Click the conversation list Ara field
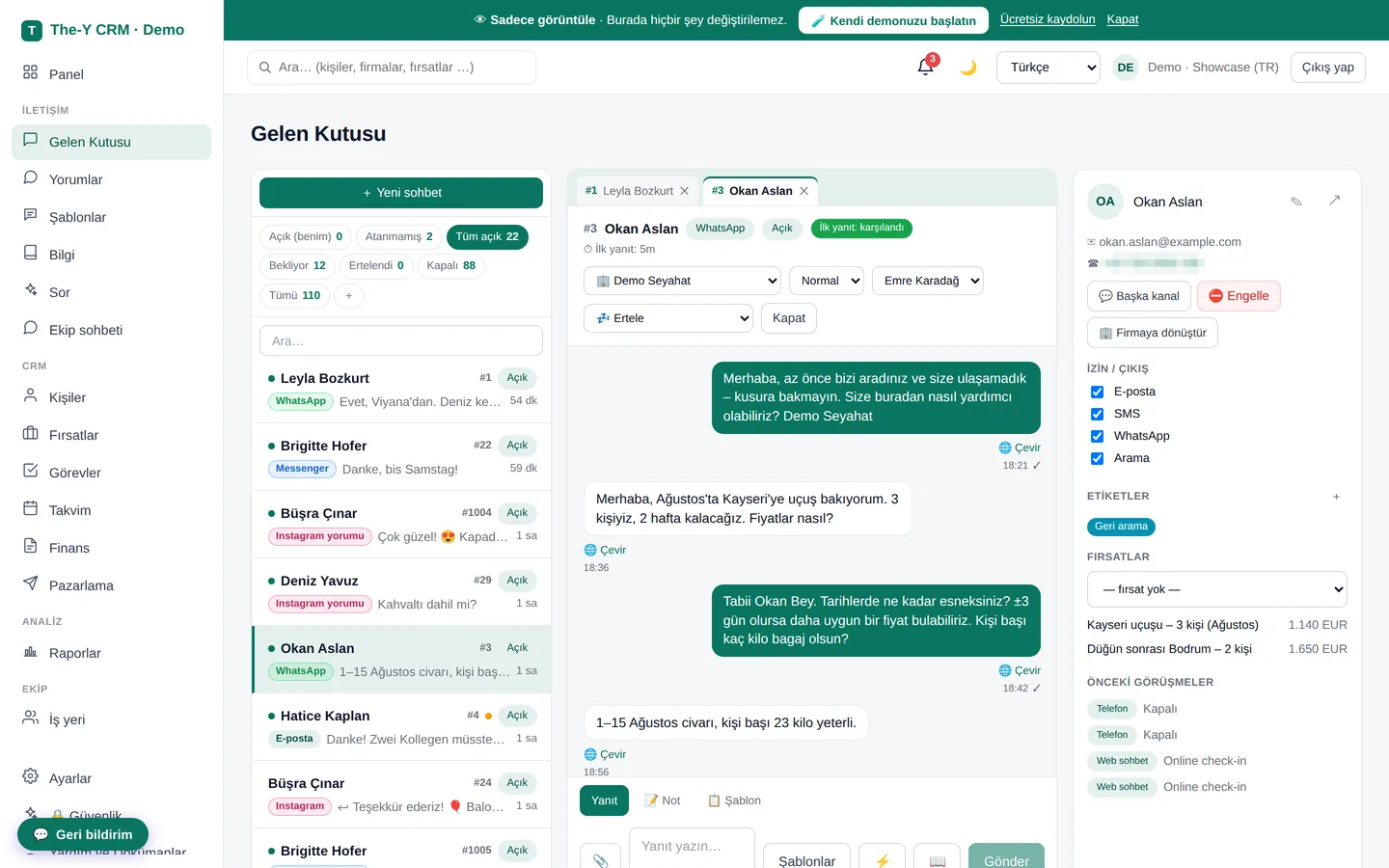 tap(401, 340)
